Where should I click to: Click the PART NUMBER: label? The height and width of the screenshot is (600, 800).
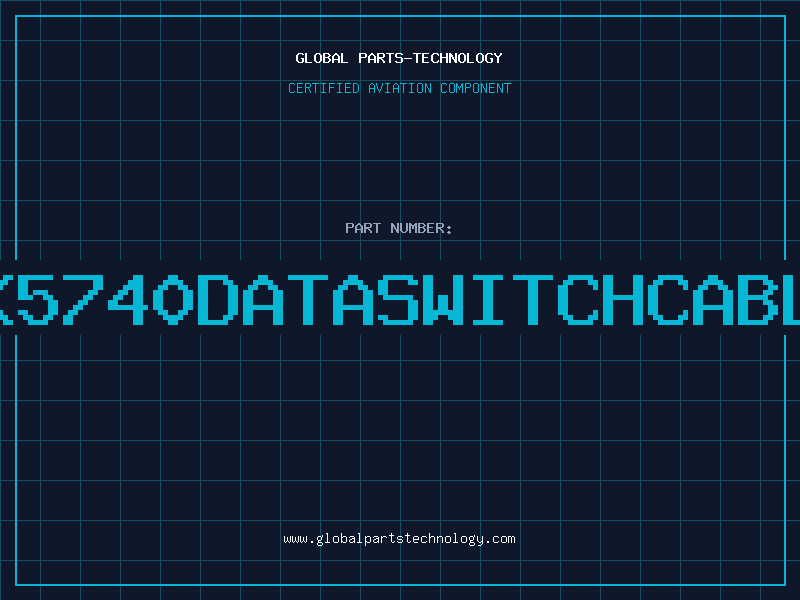tap(399, 228)
